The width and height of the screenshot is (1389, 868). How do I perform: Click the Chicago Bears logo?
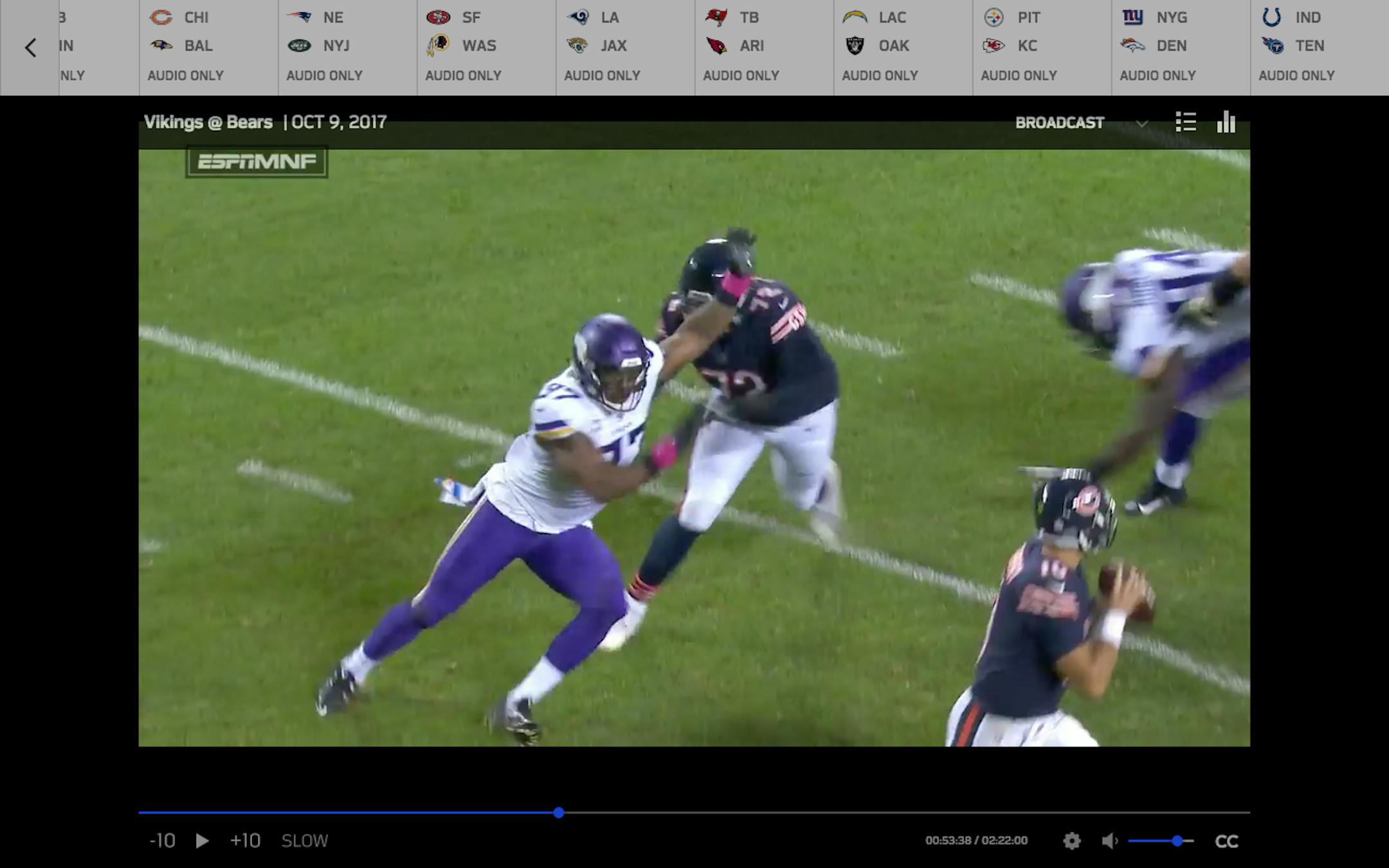click(161, 17)
